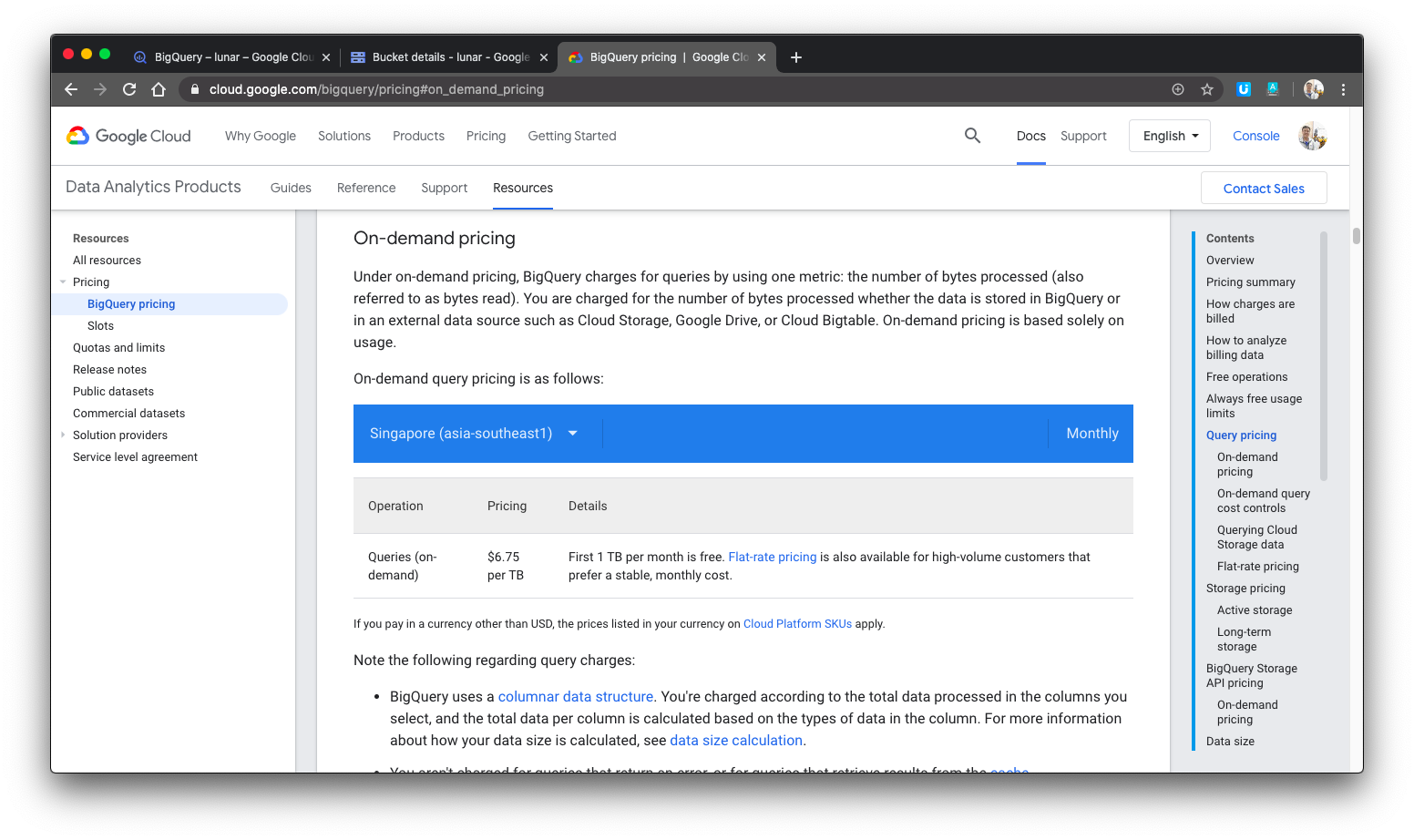Open the Chrome profile avatar
1414x840 pixels.
[1312, 88]
